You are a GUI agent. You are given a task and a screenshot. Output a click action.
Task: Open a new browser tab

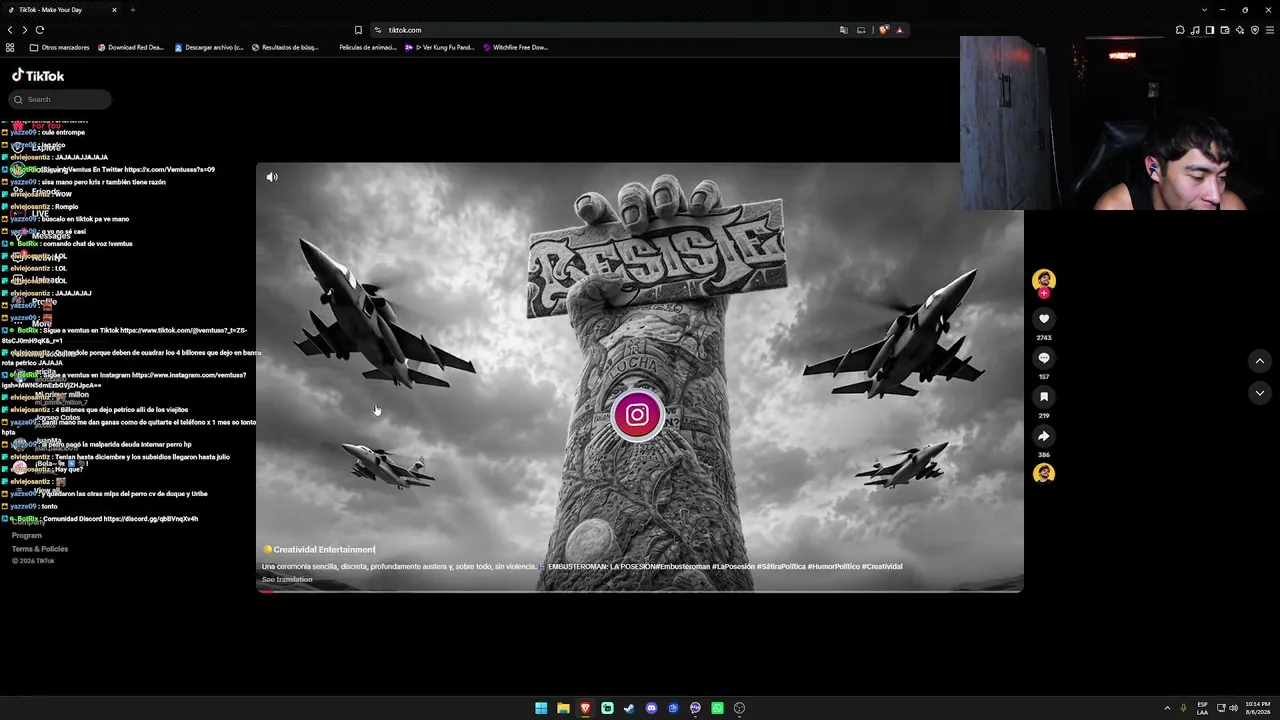132,10
